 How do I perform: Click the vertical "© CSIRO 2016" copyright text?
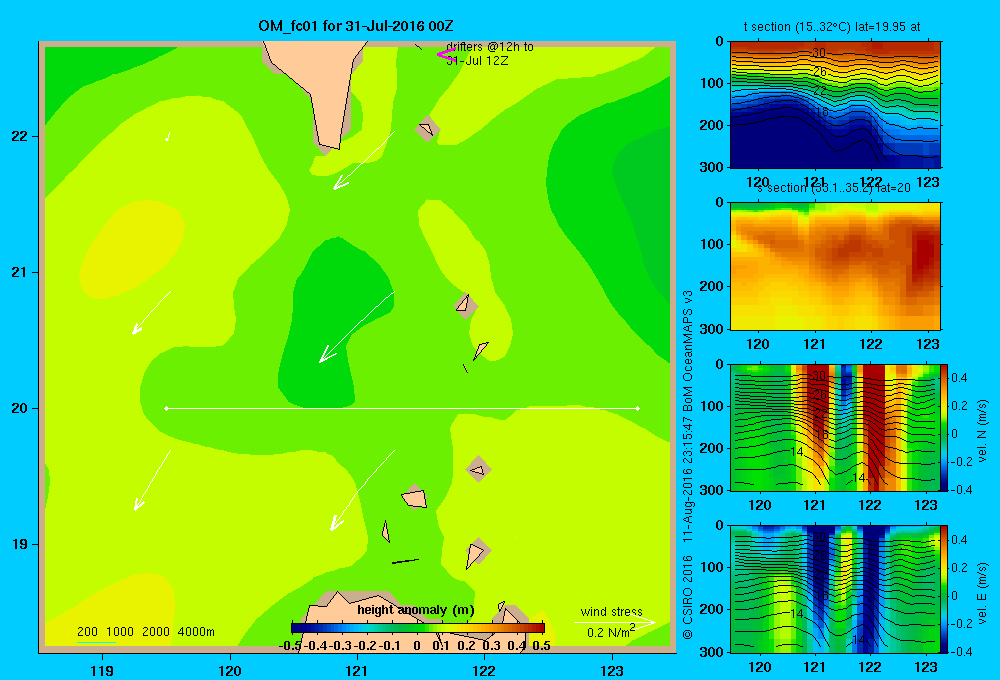pos(688,596)
